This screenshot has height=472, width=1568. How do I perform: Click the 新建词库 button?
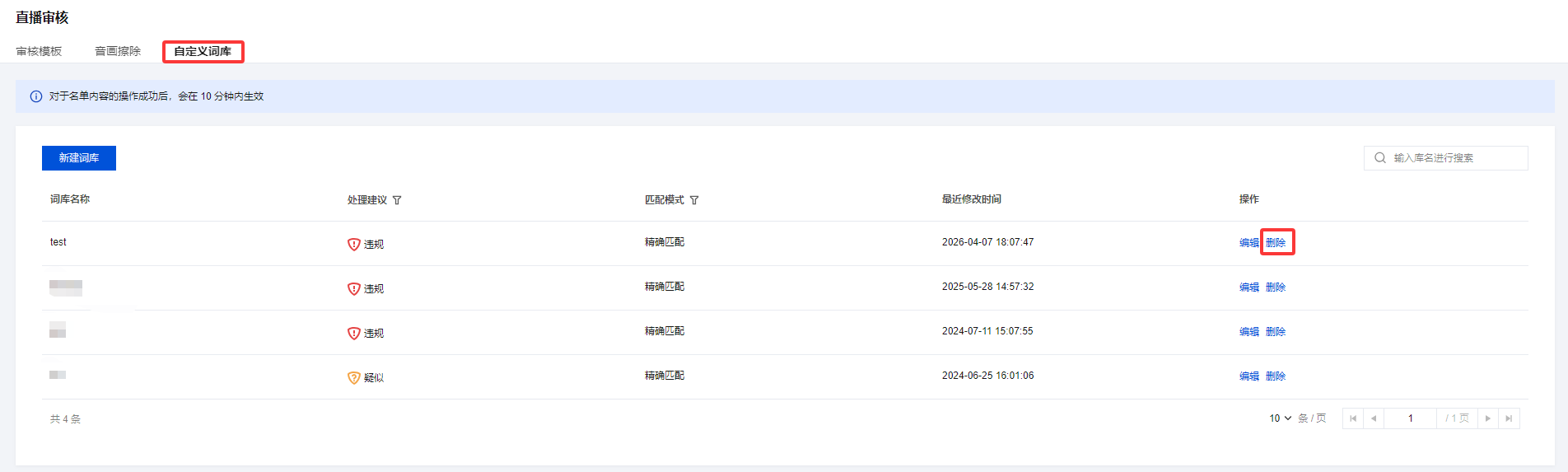(79, 158)
